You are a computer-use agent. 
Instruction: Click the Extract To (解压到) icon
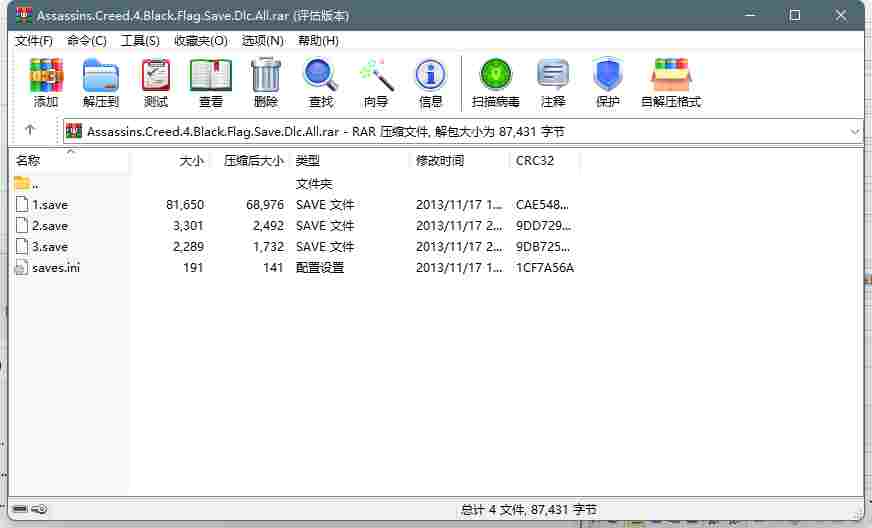101,76
